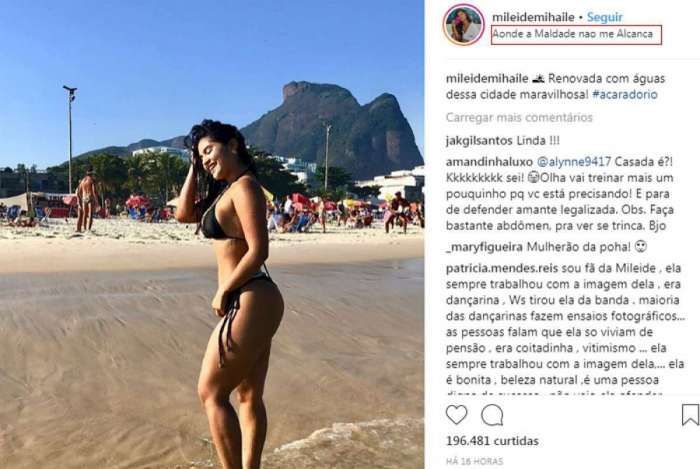Open patricia.mendes.reis commenter profile
700x469 pixels.
[x=496, y=268]
